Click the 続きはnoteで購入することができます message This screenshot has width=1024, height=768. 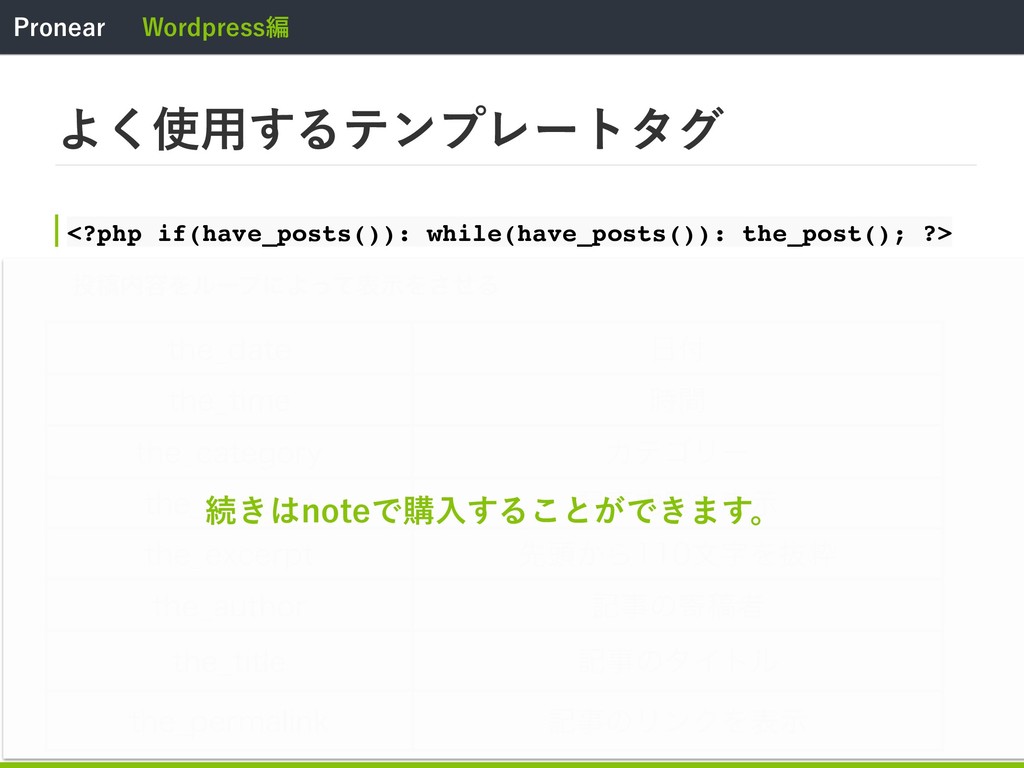(x=485, y=510)
